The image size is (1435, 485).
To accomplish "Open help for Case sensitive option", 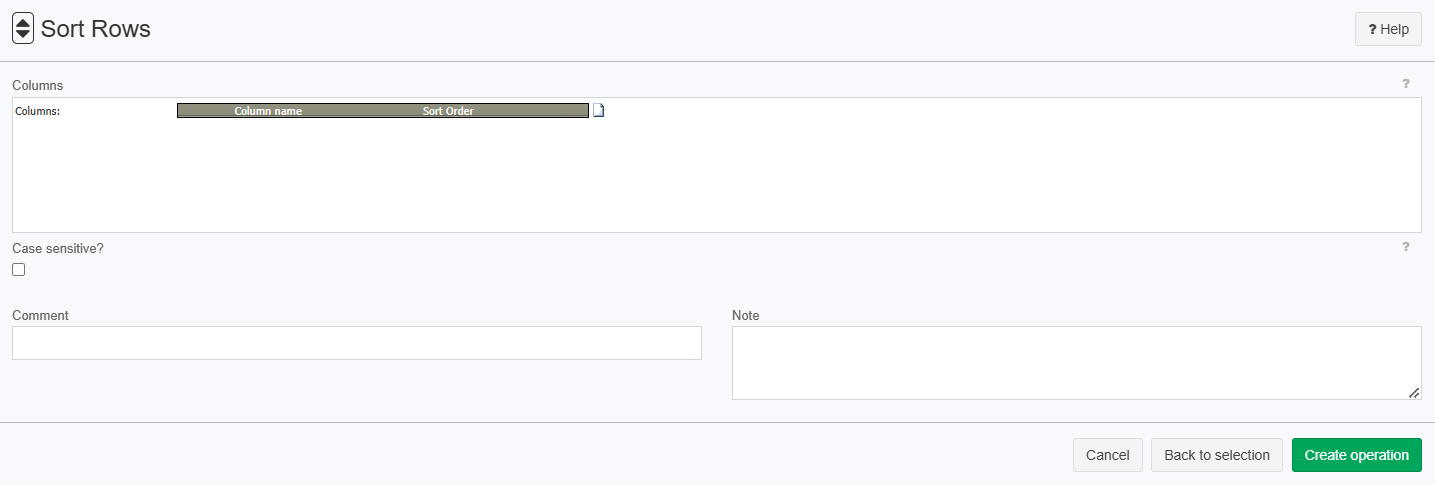I will 1405,247.
